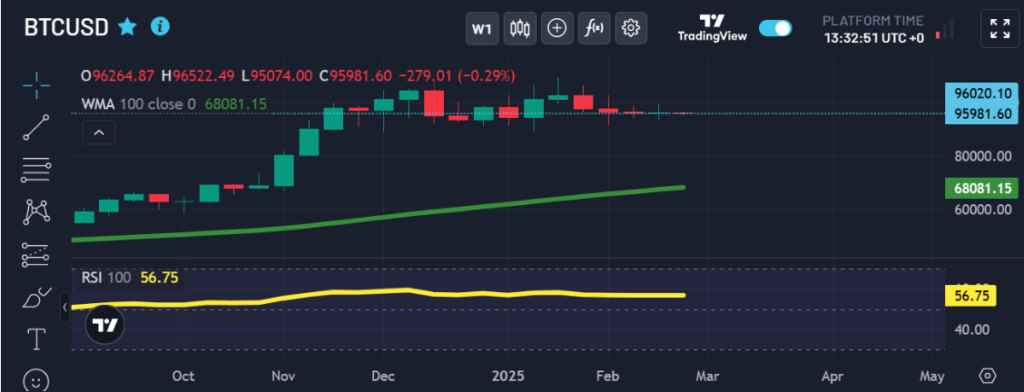Click the platform time 13:32:51 UTC display
Image resolution: width=1024 pixels, height=392 pixels.
(873, 38)
